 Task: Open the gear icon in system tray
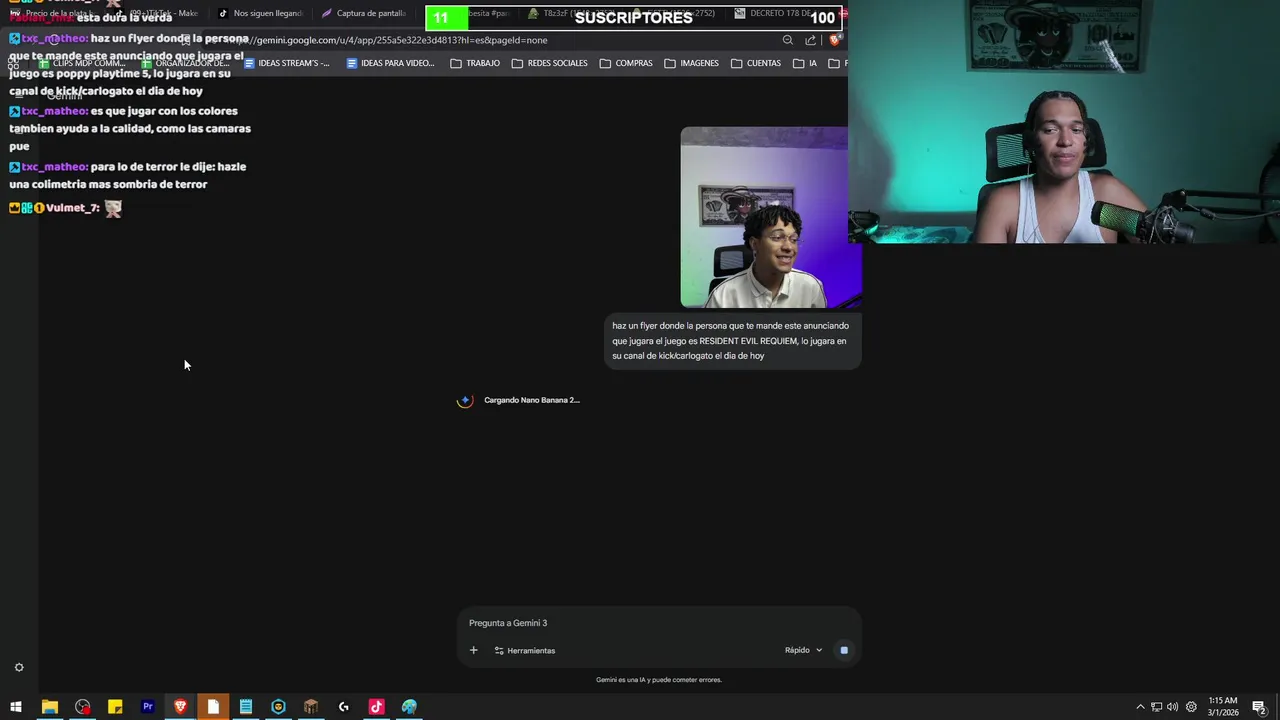[1191, 707]
